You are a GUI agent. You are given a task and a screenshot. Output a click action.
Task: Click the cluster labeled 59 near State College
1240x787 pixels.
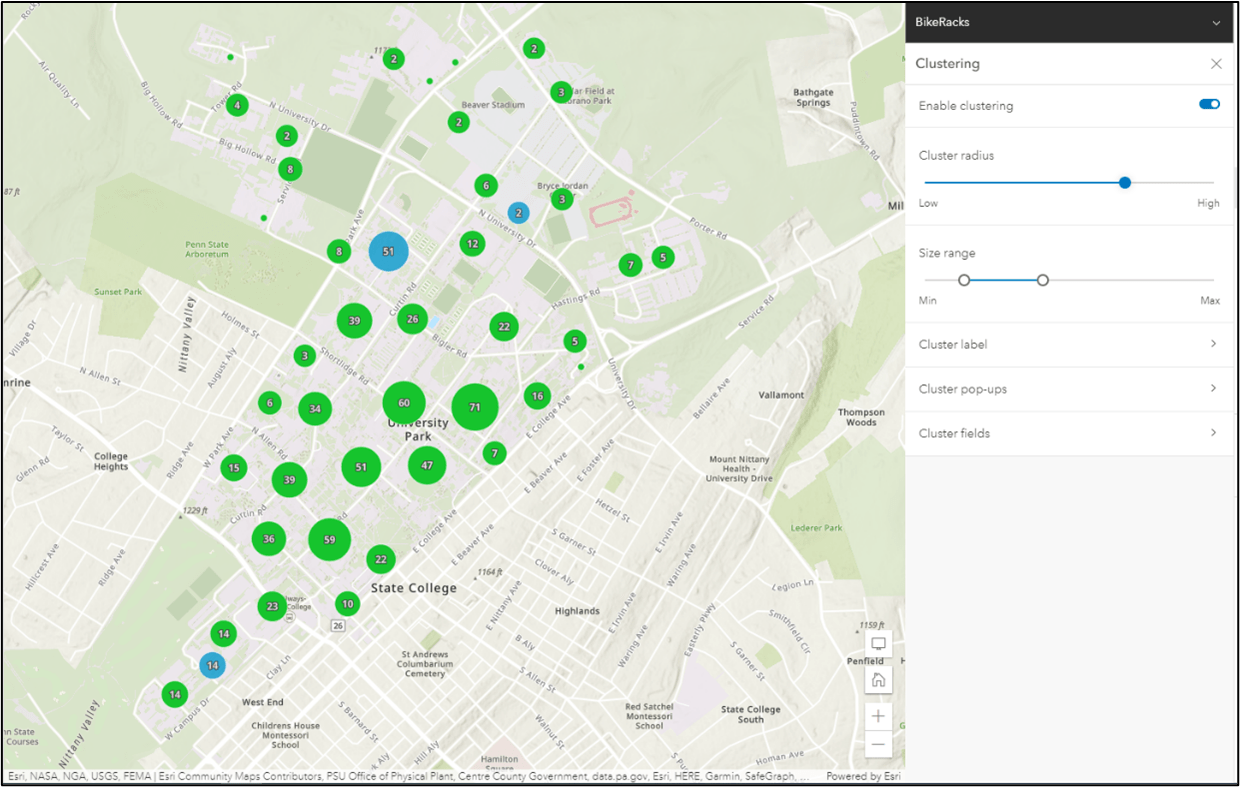330,539
